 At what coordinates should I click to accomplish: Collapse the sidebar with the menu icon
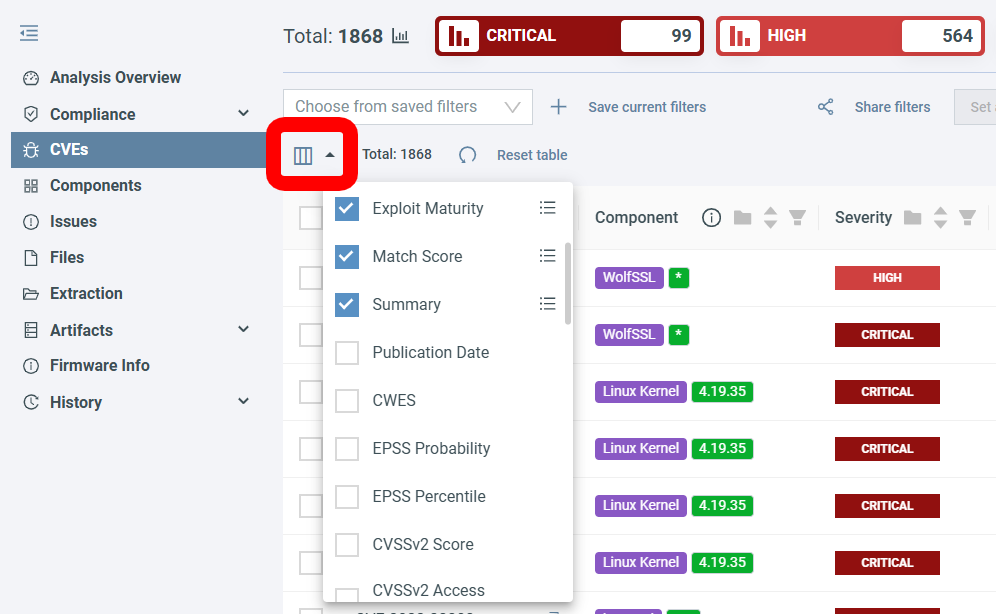[x=29, y=34]
